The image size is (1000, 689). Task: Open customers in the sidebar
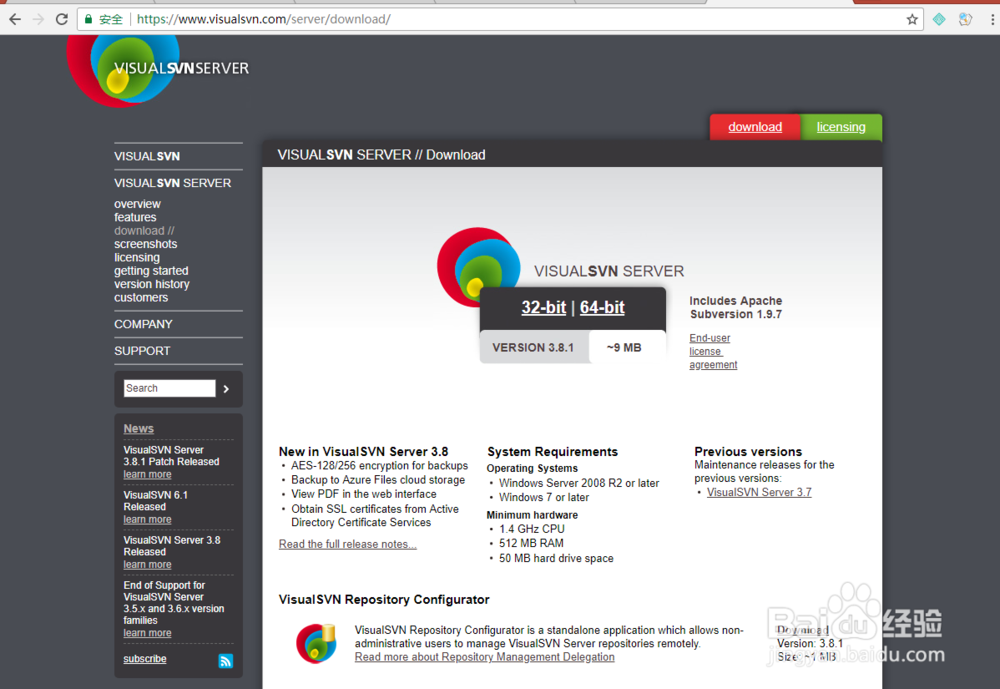(141, 298)
